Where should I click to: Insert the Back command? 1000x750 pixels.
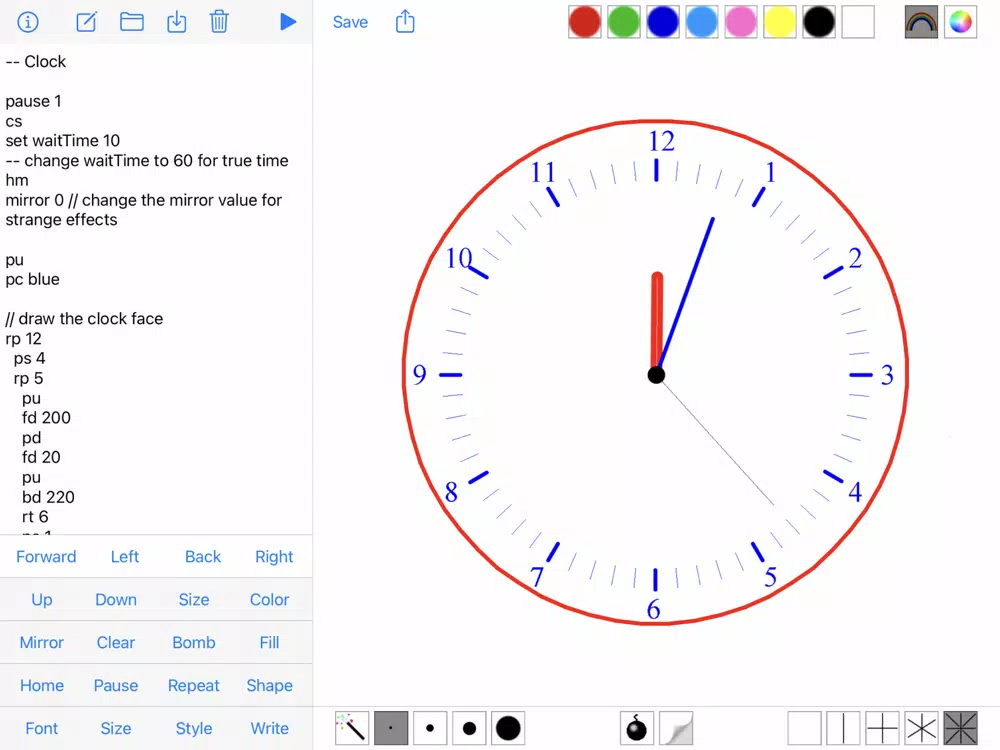click(203, 557)
